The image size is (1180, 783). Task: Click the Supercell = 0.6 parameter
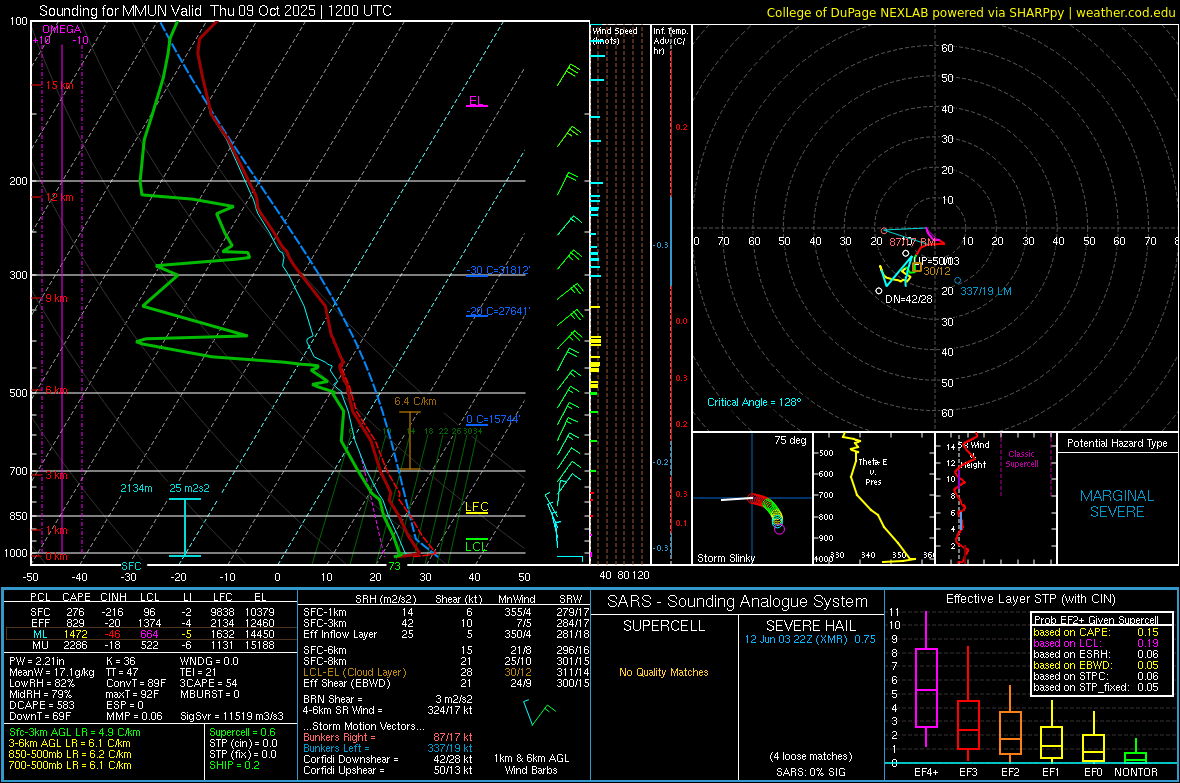pos(242,732)
